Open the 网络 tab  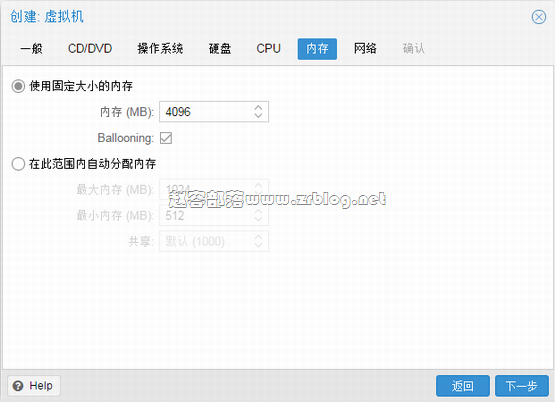[365, 48]
